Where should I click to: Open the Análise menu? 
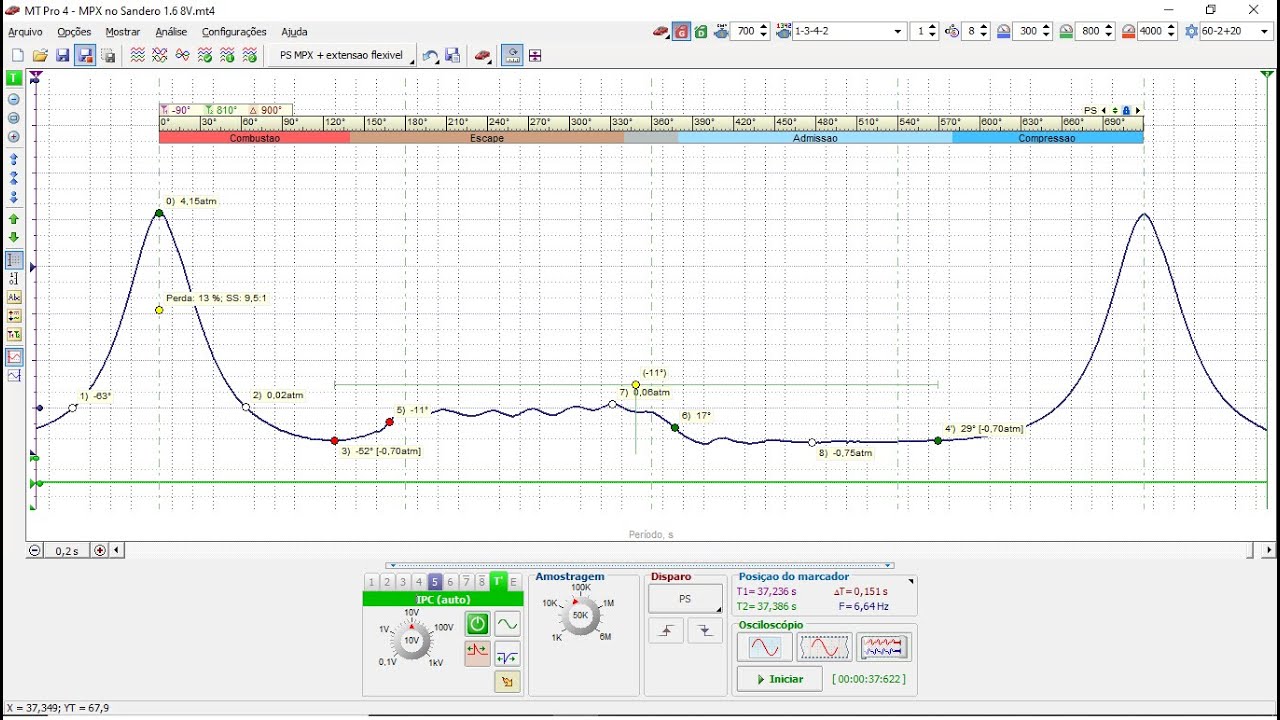pos(171,32)
